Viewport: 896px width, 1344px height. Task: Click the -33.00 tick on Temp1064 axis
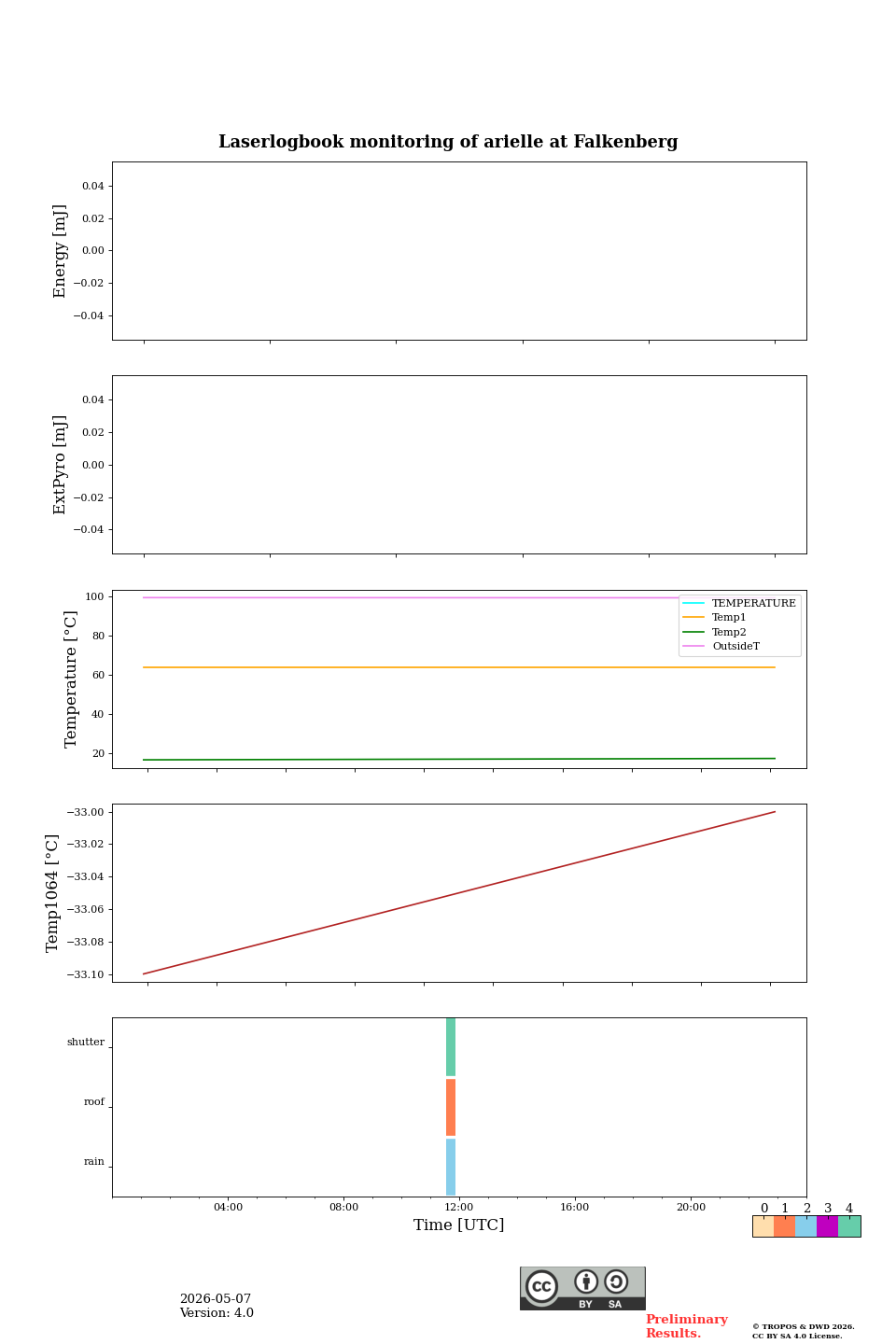[85, 812]
